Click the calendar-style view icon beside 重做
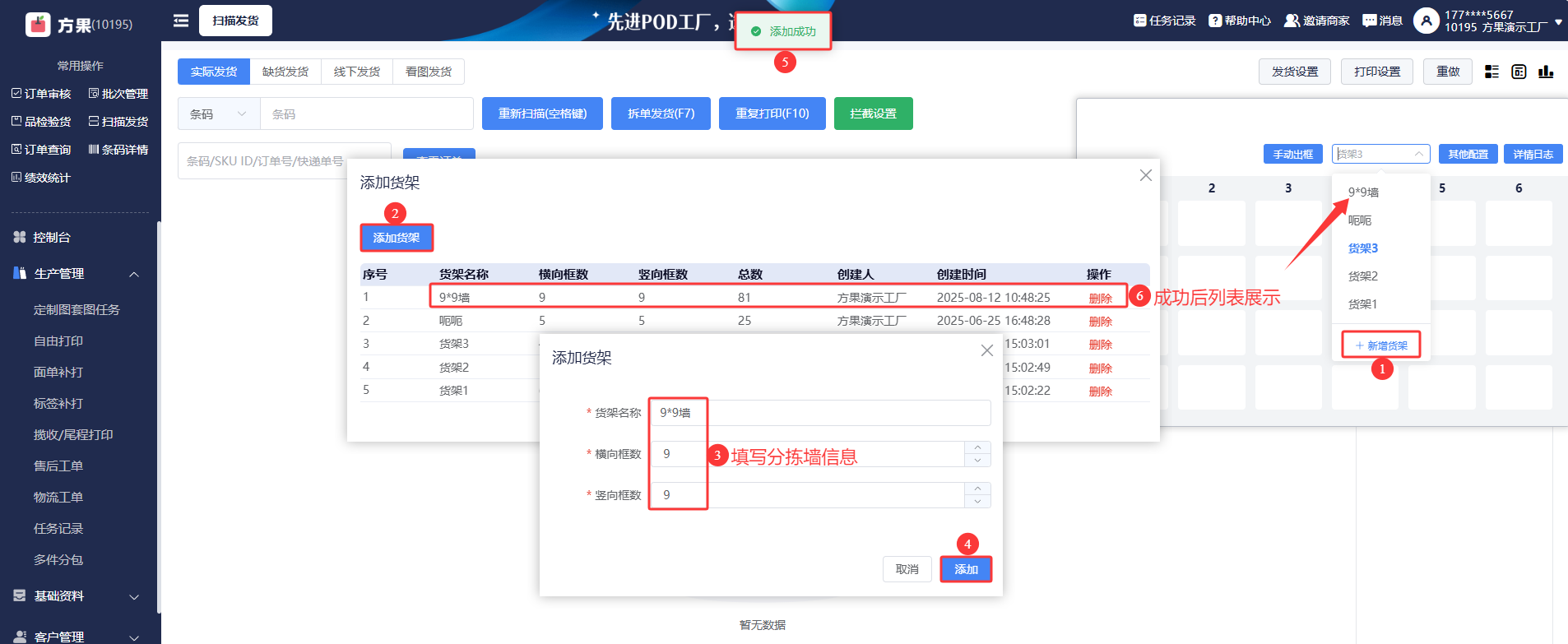Viewport: 1568px width, 644px height. [x=1519, y=72]
